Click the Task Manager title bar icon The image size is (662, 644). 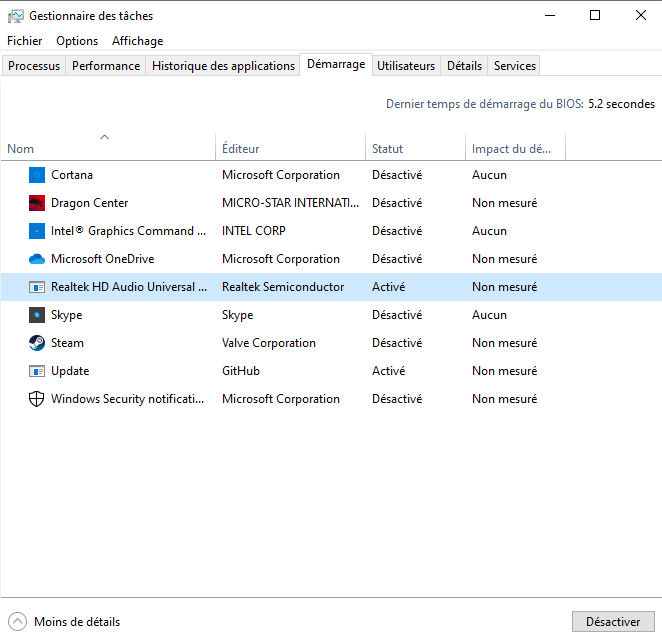16,16
